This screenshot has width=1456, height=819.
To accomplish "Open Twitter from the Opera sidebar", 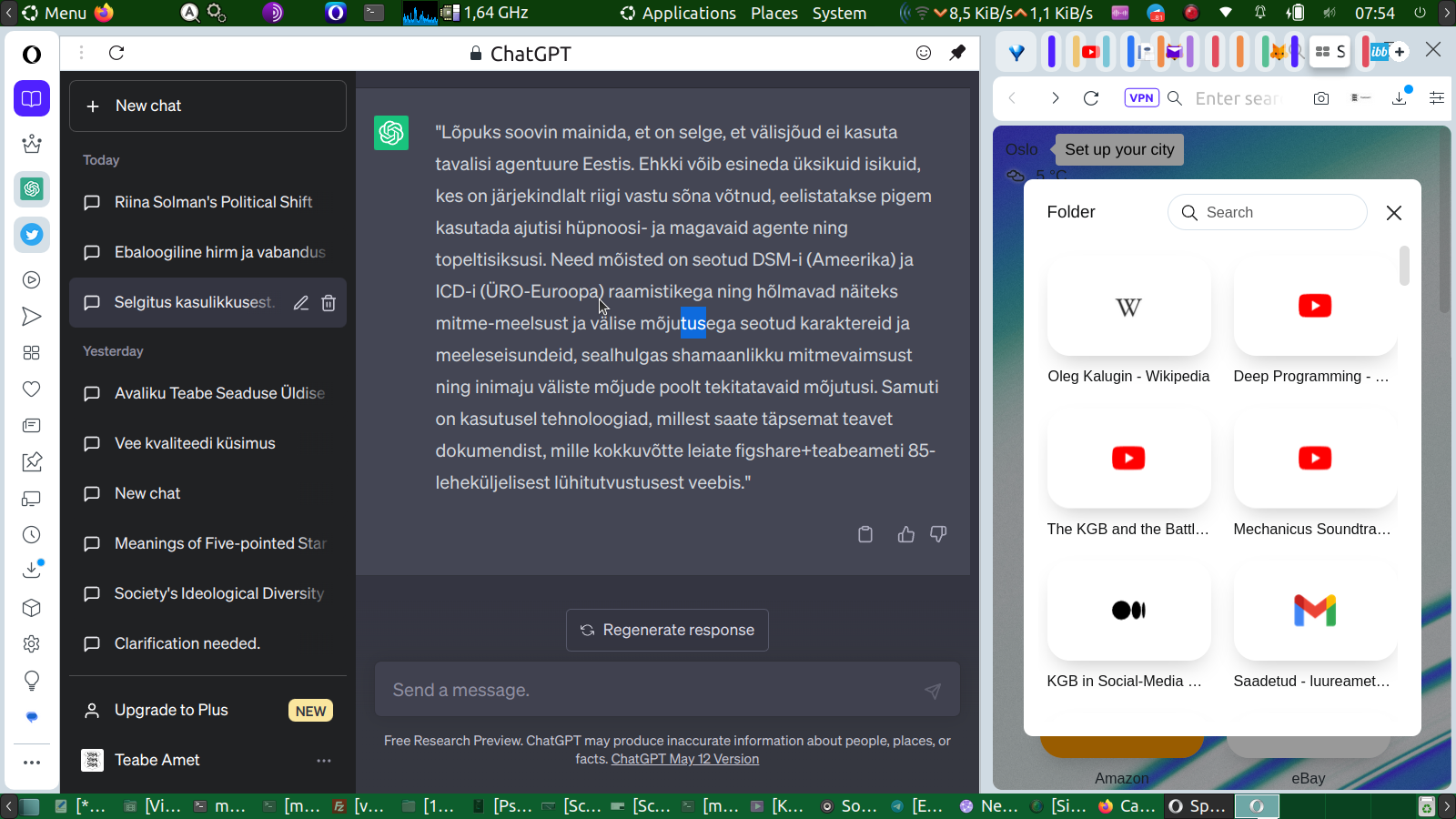I will pos(32,235).
